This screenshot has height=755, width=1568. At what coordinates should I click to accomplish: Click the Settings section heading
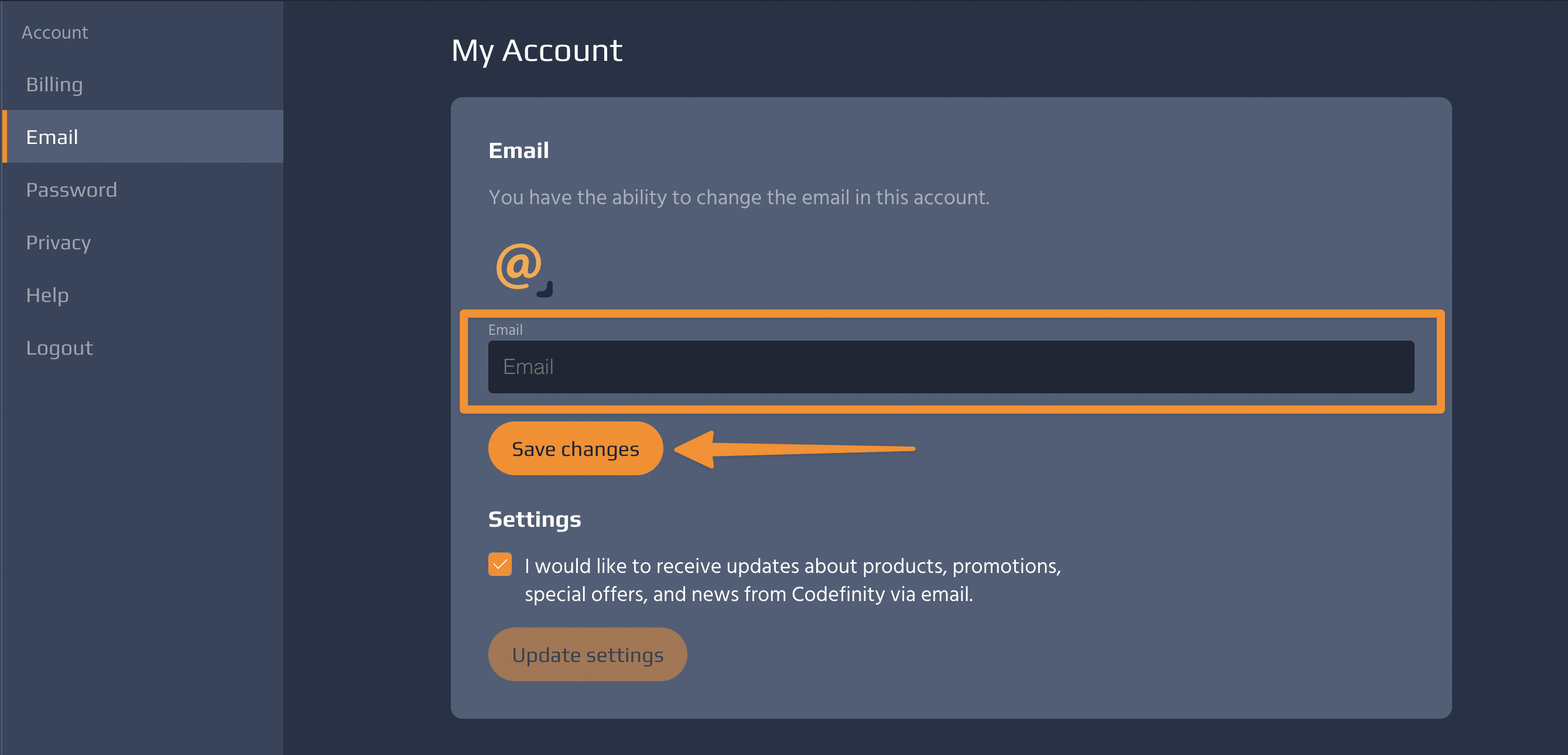point(535,520)
